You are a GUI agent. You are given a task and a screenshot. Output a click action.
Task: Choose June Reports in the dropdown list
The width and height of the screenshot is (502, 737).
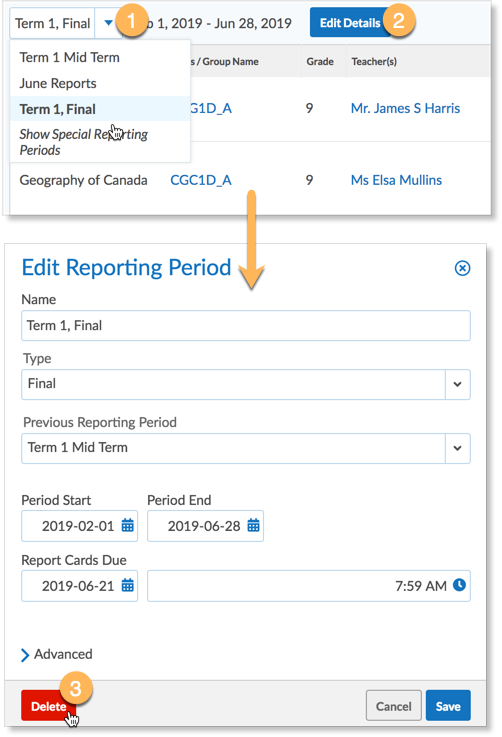pyautogui.click(x=58, y=83)
